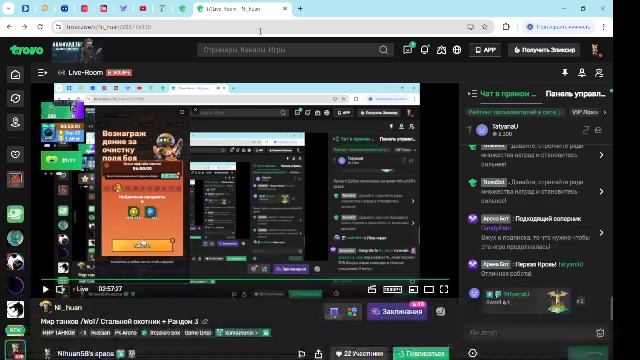This screenshot has width=640, height=360.
Task: Open the clip icon in player controls
Action: pyautogui.click(x=372, y=289)
